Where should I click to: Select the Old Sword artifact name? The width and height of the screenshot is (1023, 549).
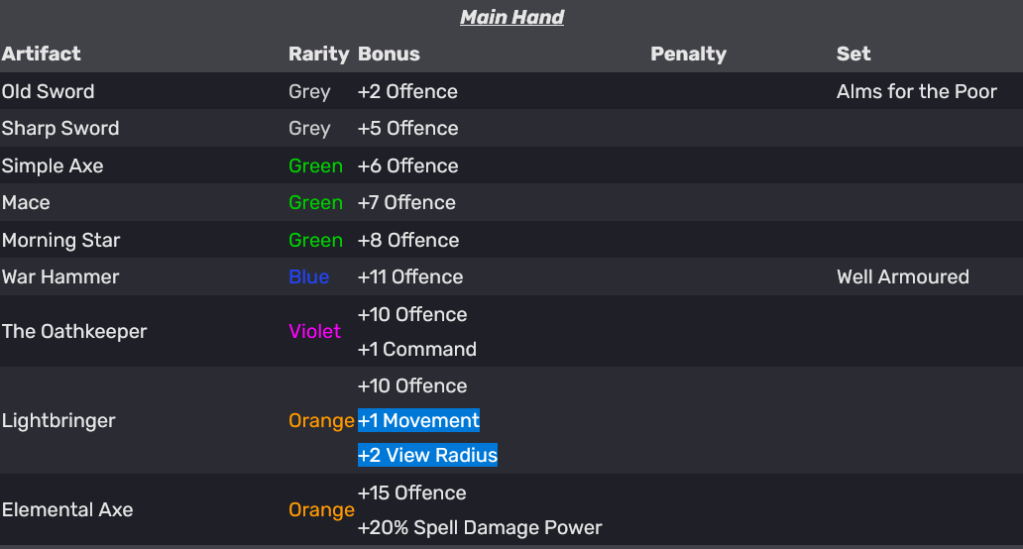tap(48, 92)
